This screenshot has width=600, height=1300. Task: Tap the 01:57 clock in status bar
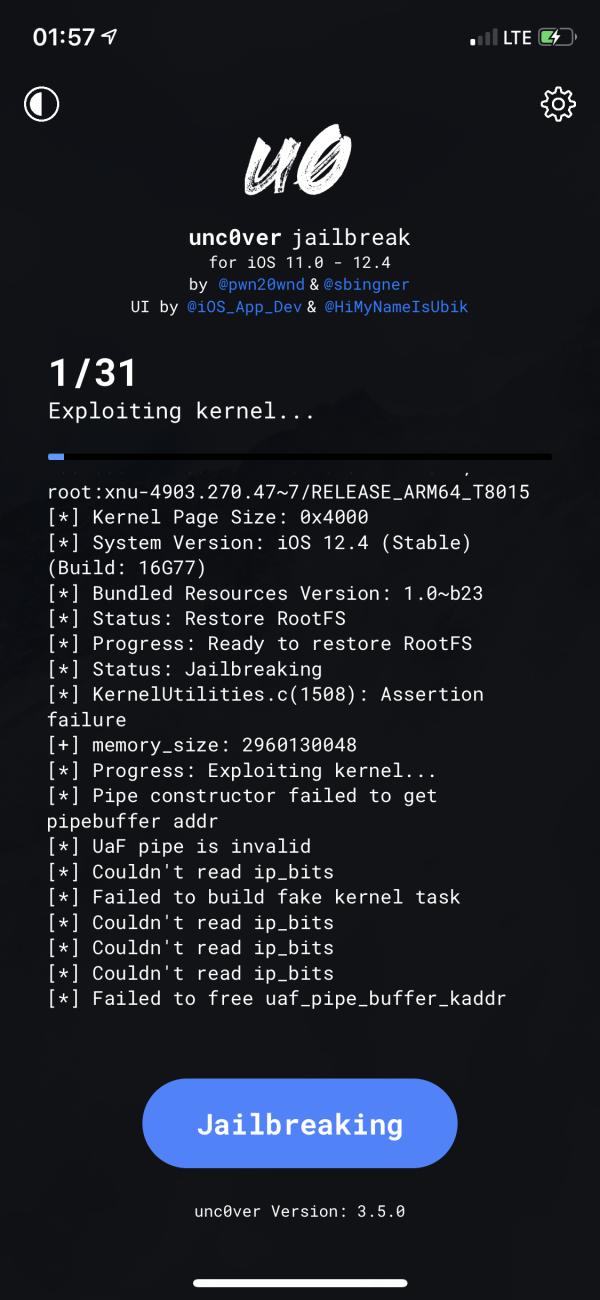pyautogui.click(x=64, y=38)
